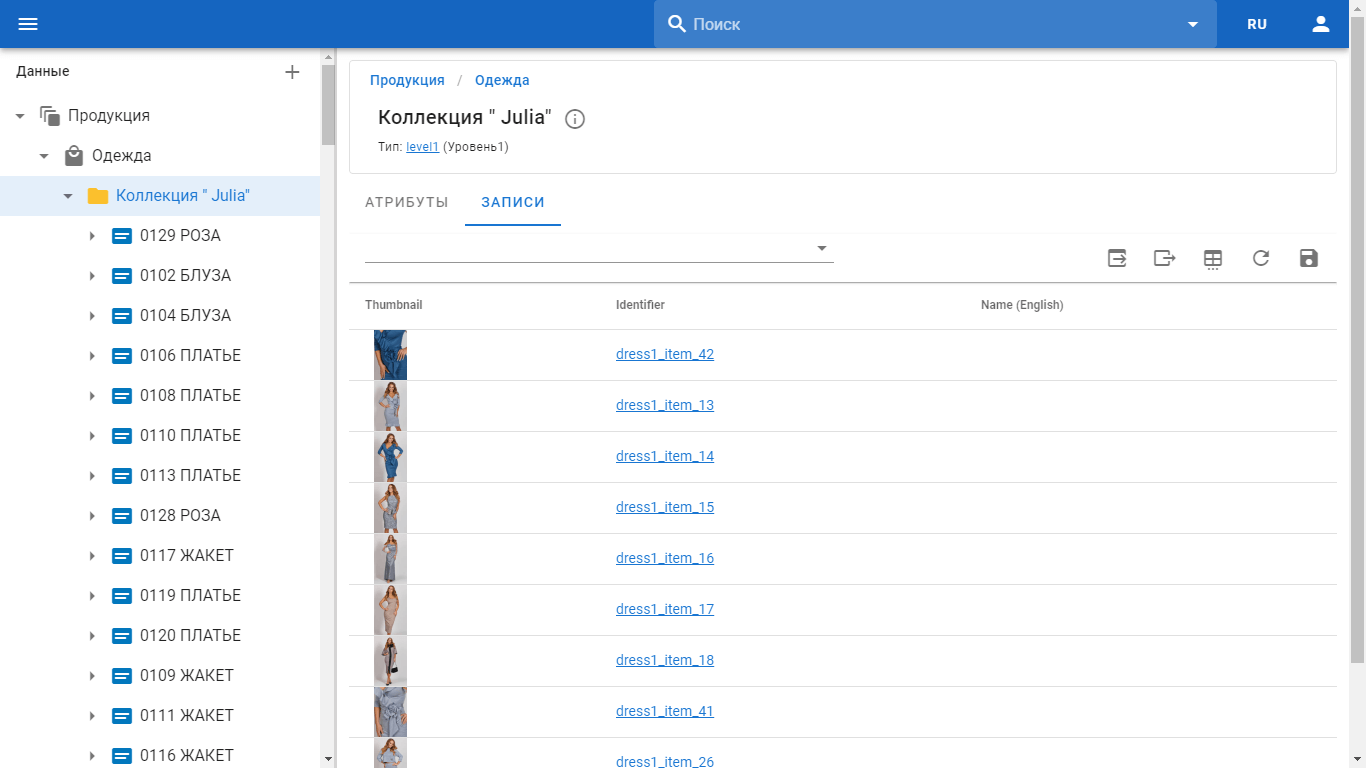This screenshot has height=768, width=1366.
Task: Open the table columns settings icon
Action: pos(1213,259)
